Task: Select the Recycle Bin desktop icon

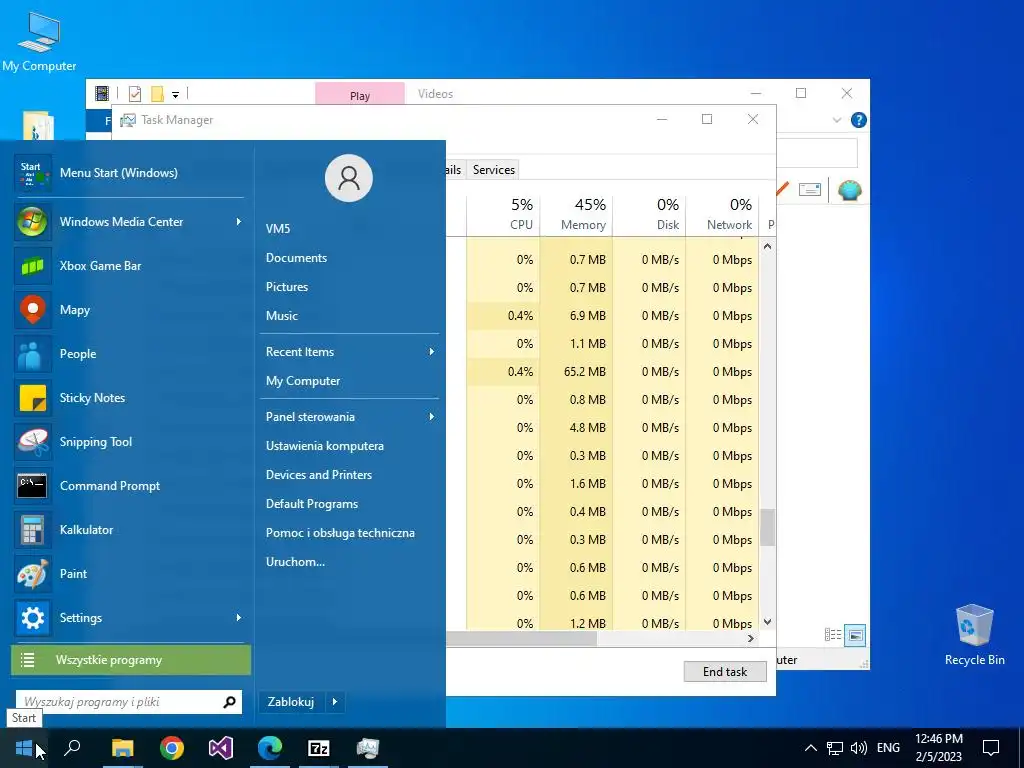Action: click(974, 635)
